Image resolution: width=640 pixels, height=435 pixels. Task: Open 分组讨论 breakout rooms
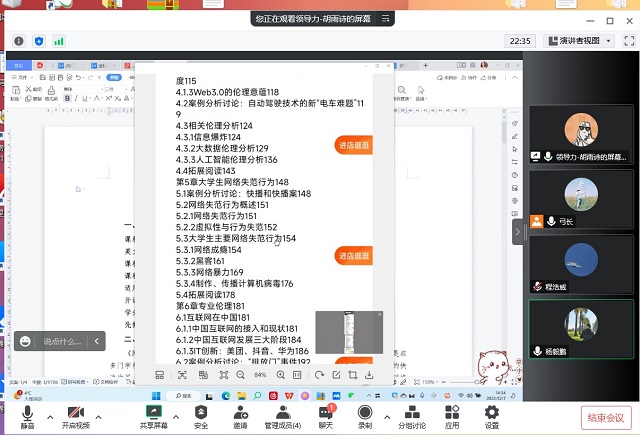tap(412, 417)
